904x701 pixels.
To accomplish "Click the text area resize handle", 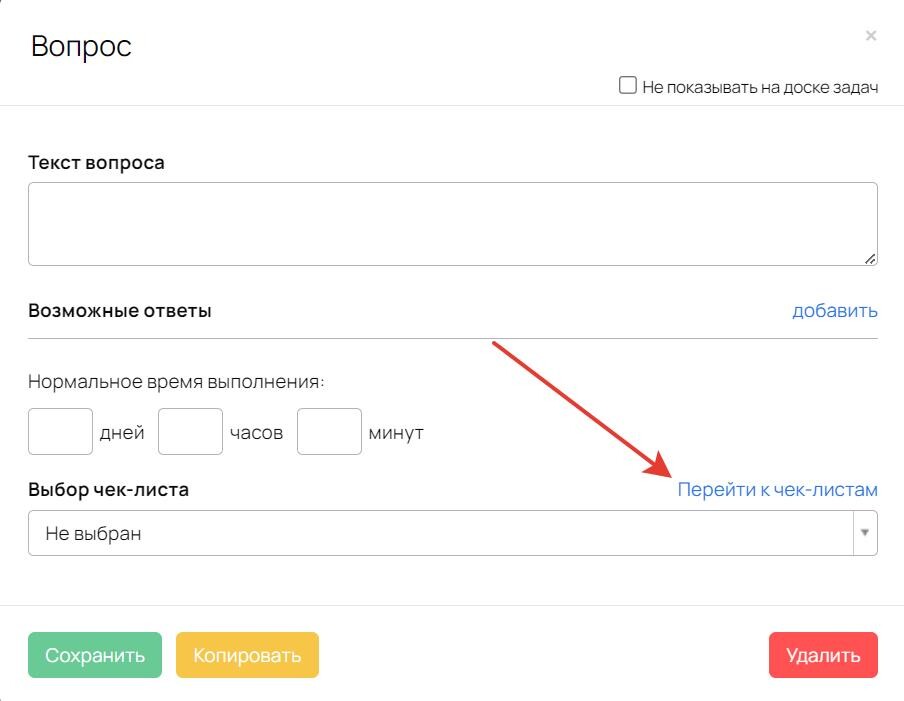I will tap(870, 259).
